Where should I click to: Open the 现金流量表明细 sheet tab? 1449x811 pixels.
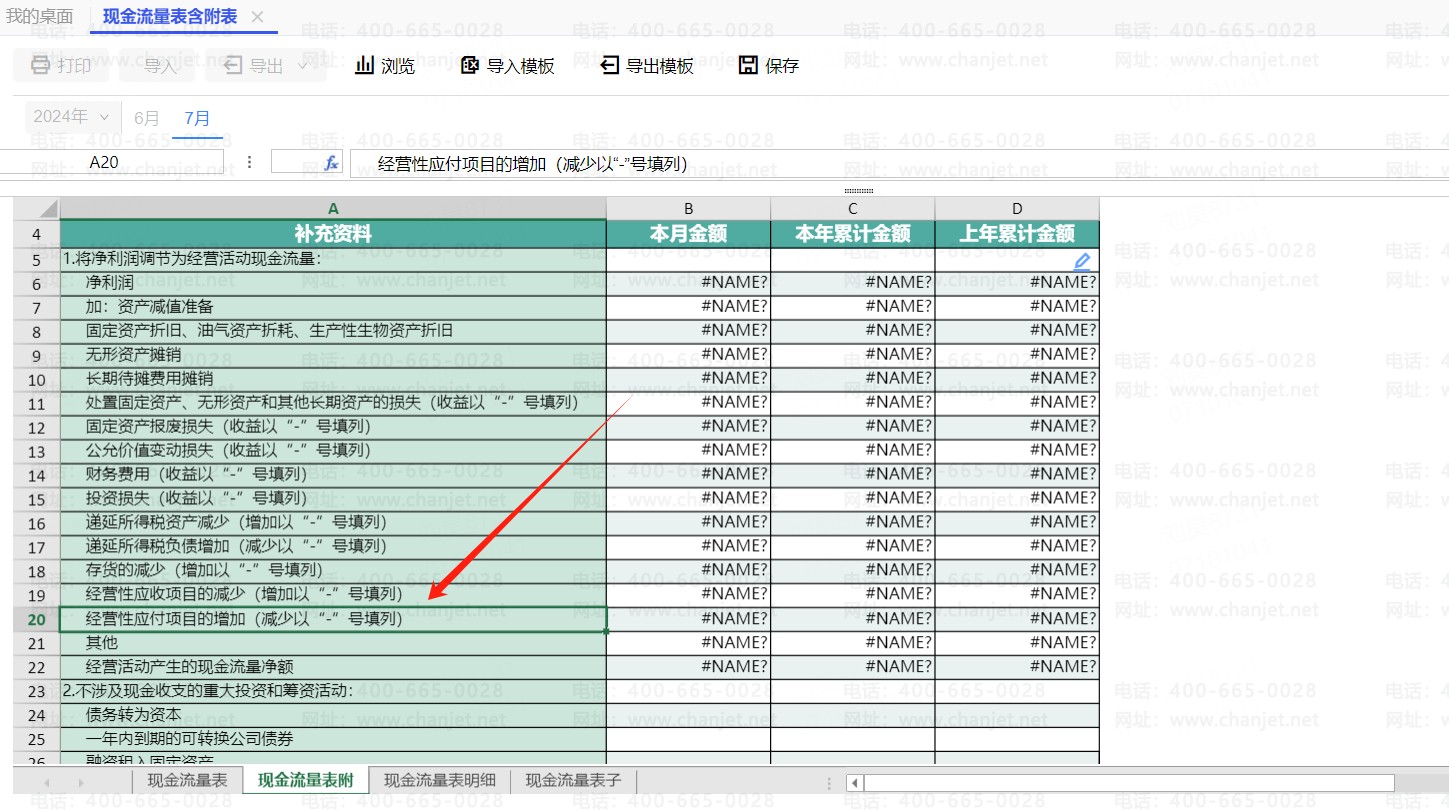[439, 781]
